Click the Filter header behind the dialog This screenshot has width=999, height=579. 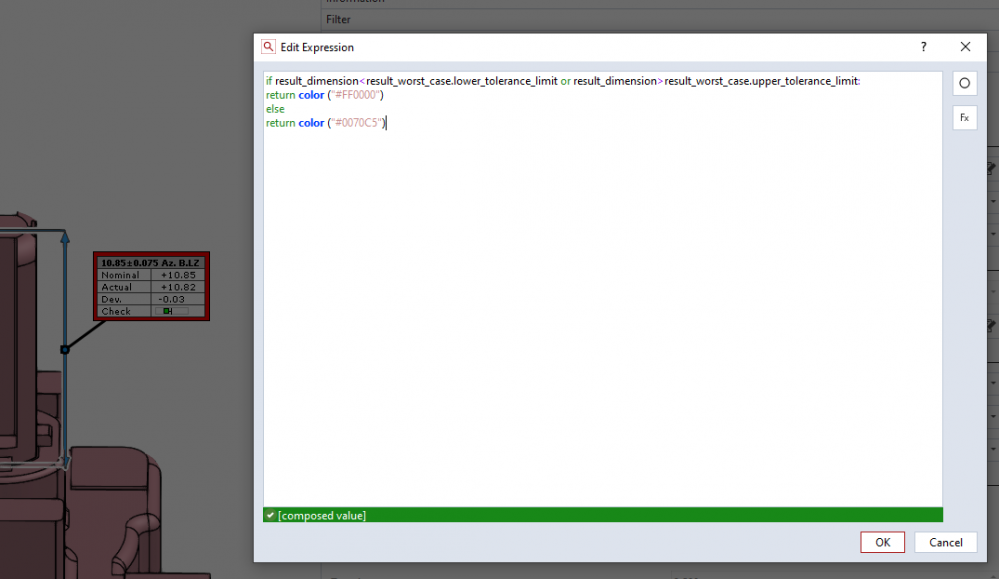pos(338,19)
